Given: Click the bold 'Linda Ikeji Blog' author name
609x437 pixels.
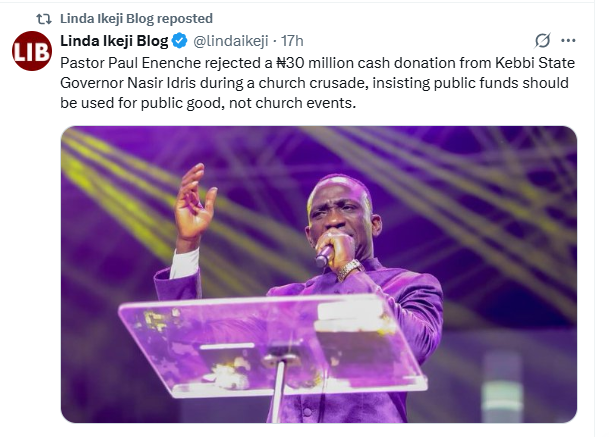Looking at the screenshot, I should point(114,41).
